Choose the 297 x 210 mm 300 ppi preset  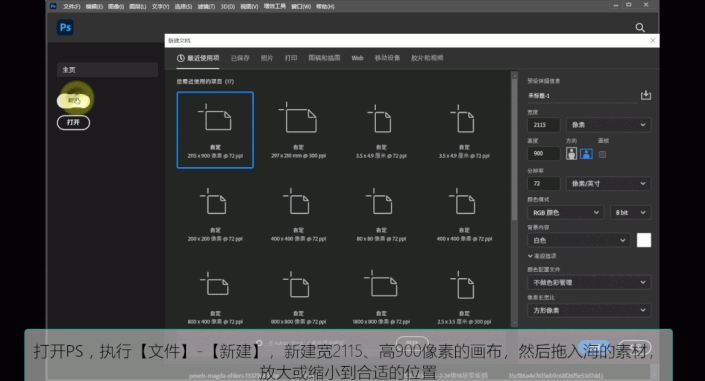(x=299, y=130)
